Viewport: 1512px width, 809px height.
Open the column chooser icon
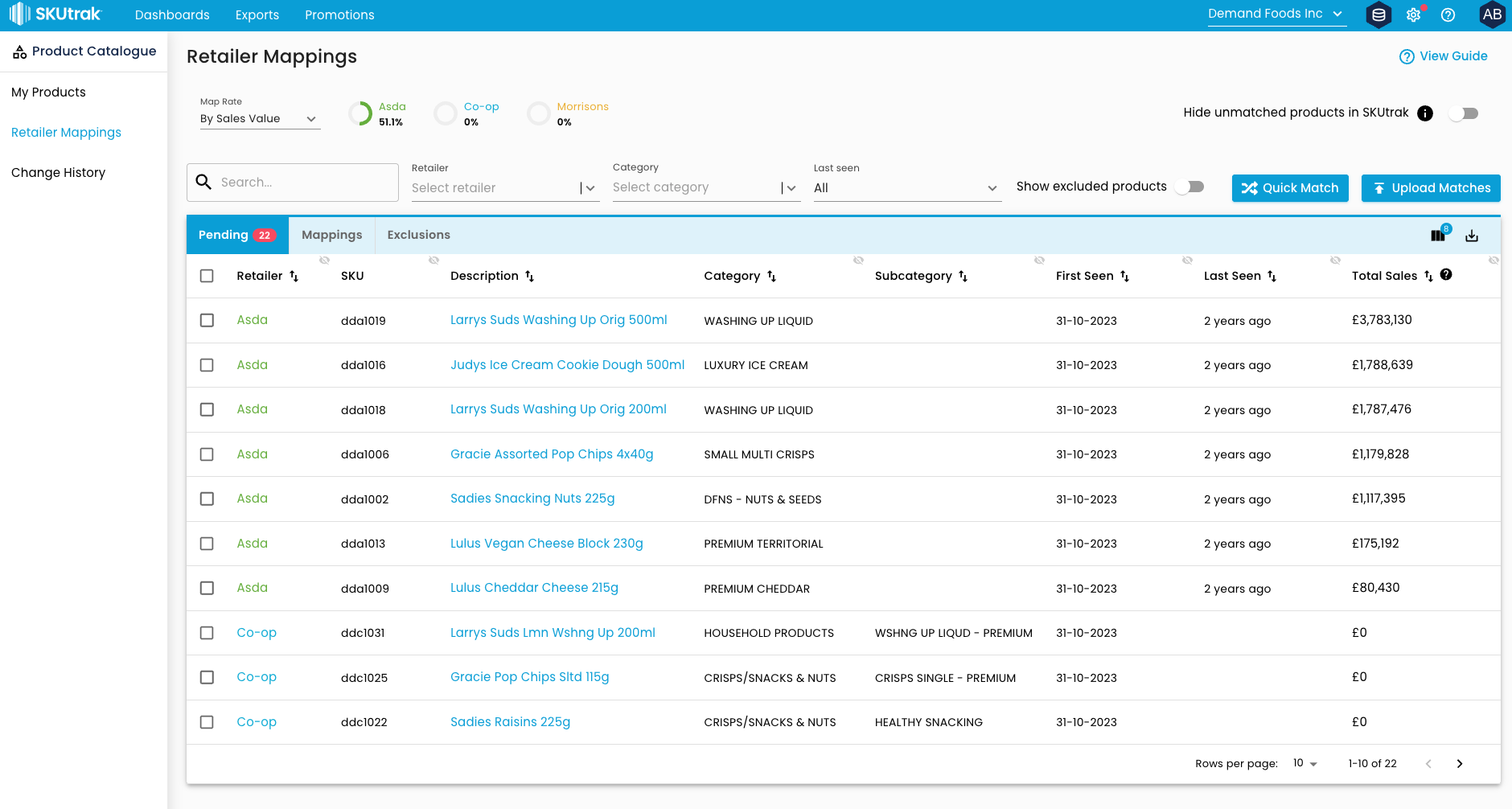(1439, 235)
